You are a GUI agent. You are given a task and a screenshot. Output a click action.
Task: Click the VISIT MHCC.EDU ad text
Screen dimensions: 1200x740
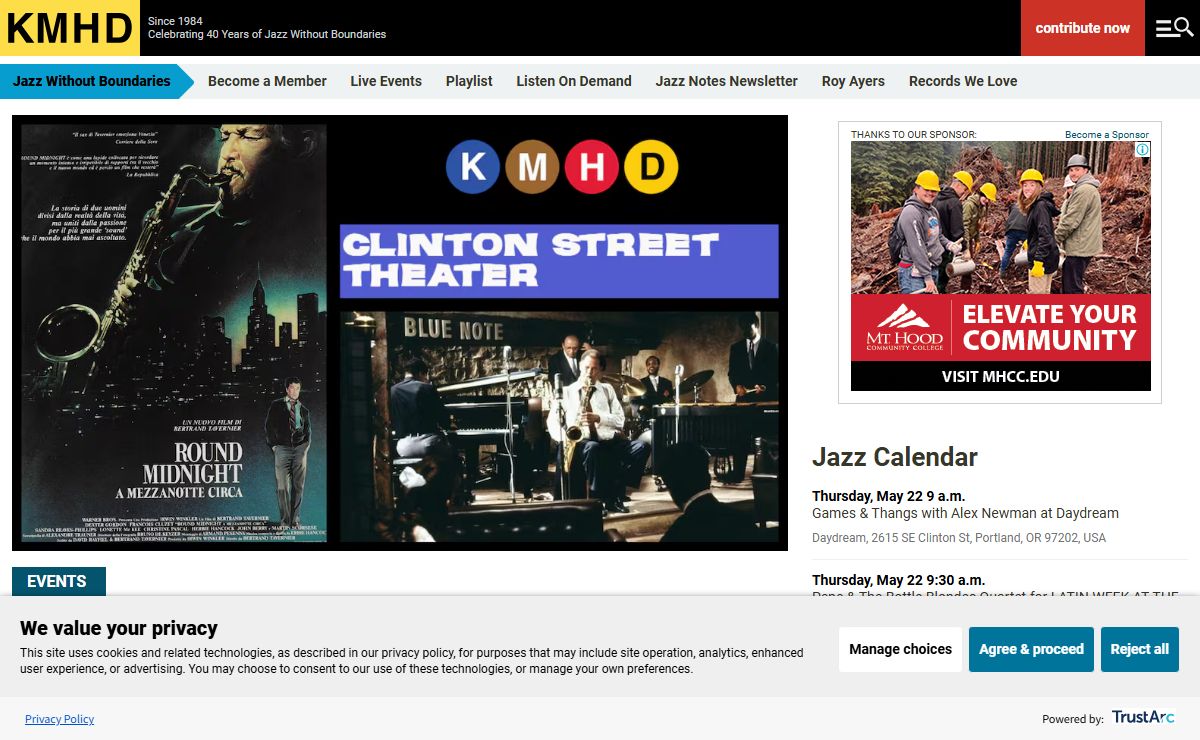[1001, 377]
